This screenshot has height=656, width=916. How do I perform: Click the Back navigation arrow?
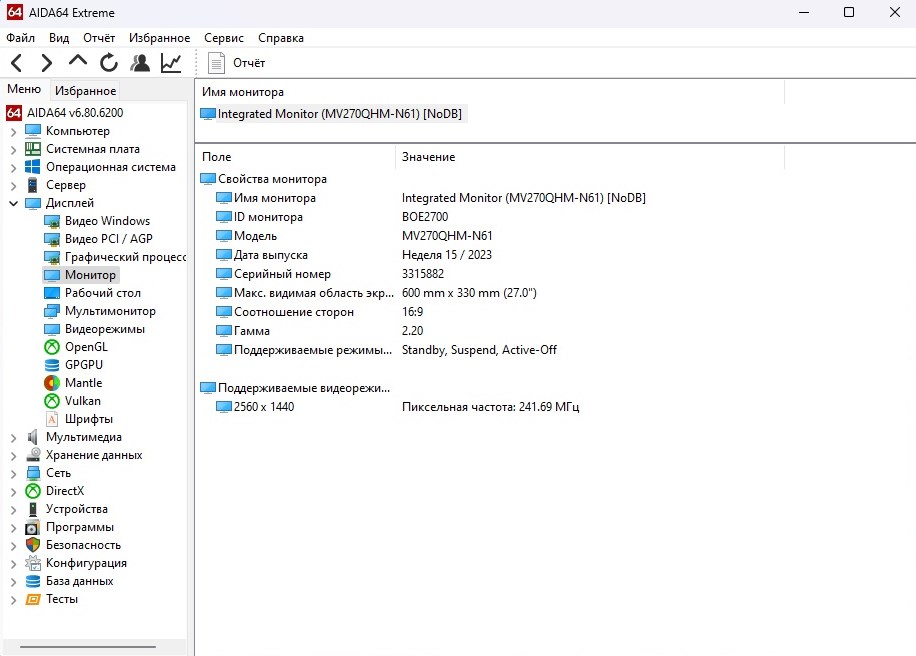coord(16,63)
